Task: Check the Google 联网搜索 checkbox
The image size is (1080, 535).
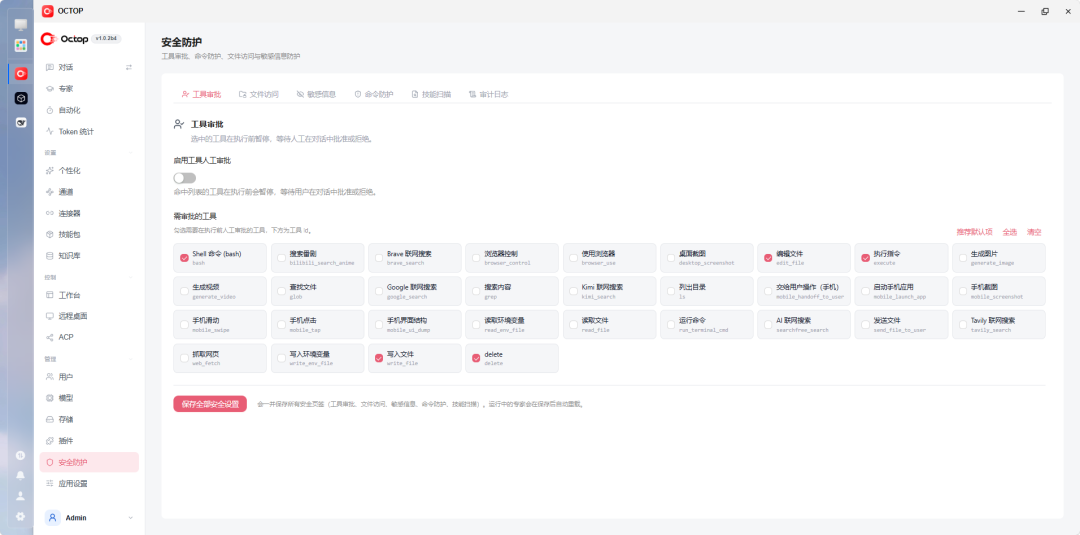Action: [379, 291]
